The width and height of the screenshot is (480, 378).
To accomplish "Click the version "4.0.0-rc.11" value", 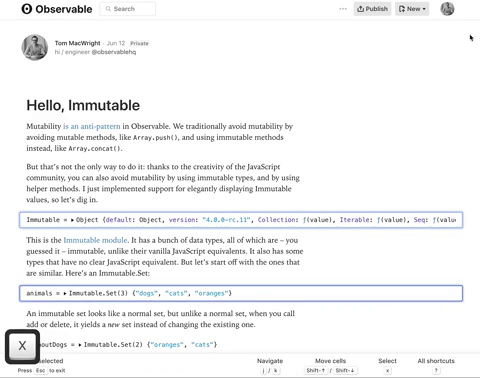I will tap(226, 220).
